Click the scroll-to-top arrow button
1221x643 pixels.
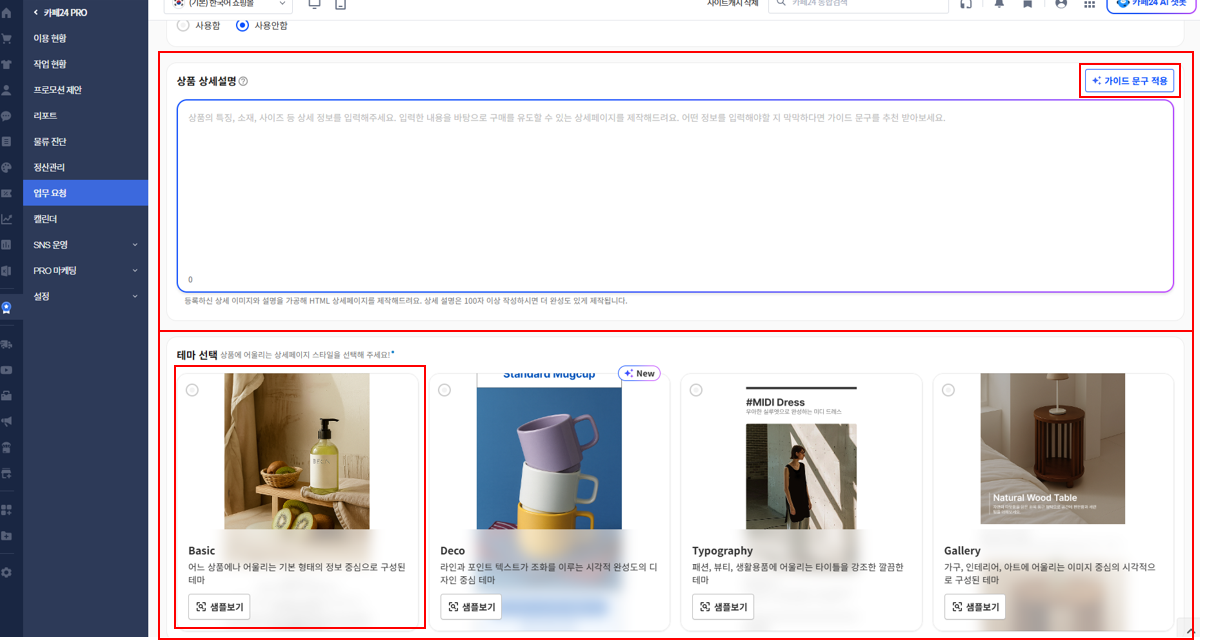[x=1188, y=629]
